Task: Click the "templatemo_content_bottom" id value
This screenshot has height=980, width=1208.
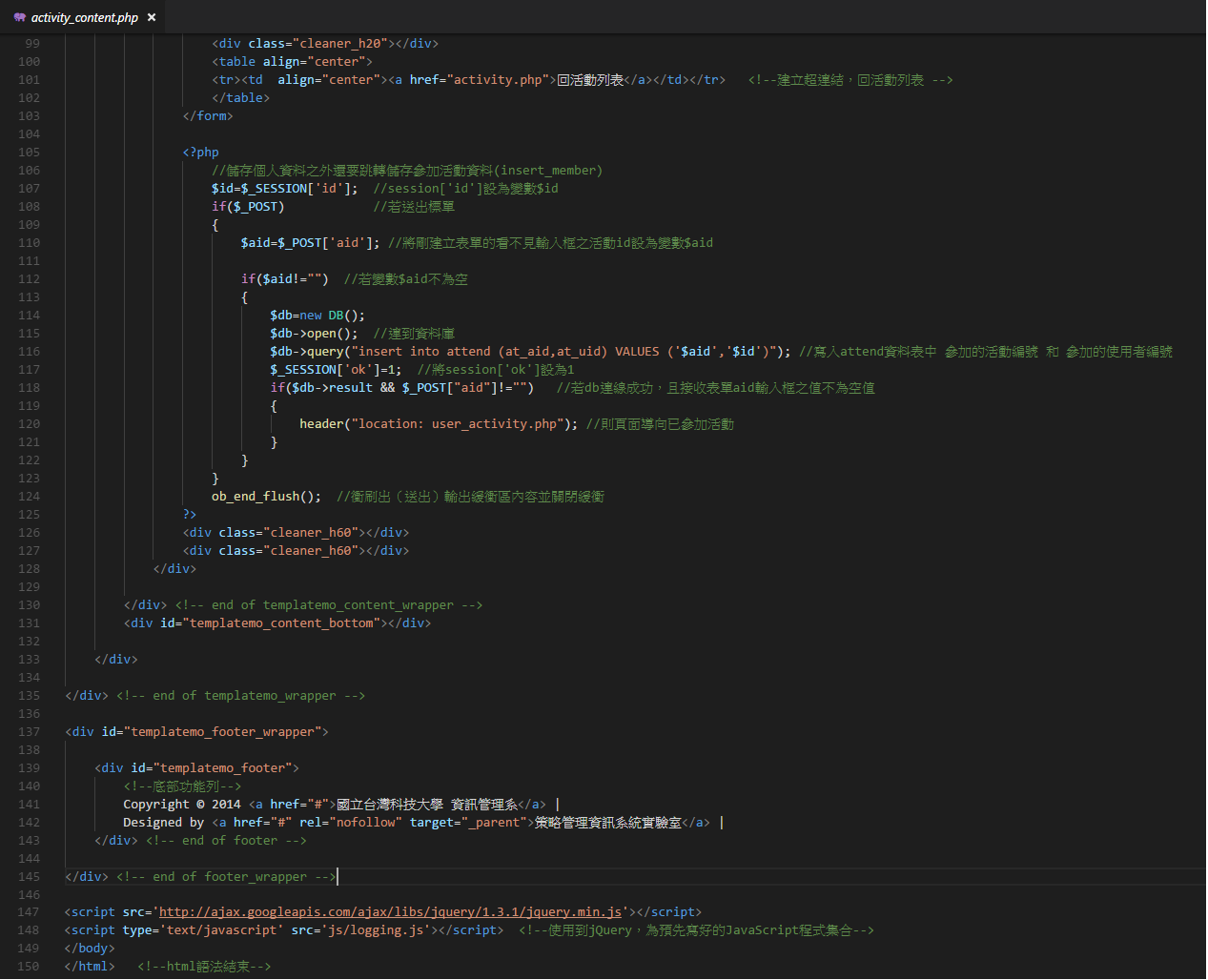Action: click(x=281, y=623)
